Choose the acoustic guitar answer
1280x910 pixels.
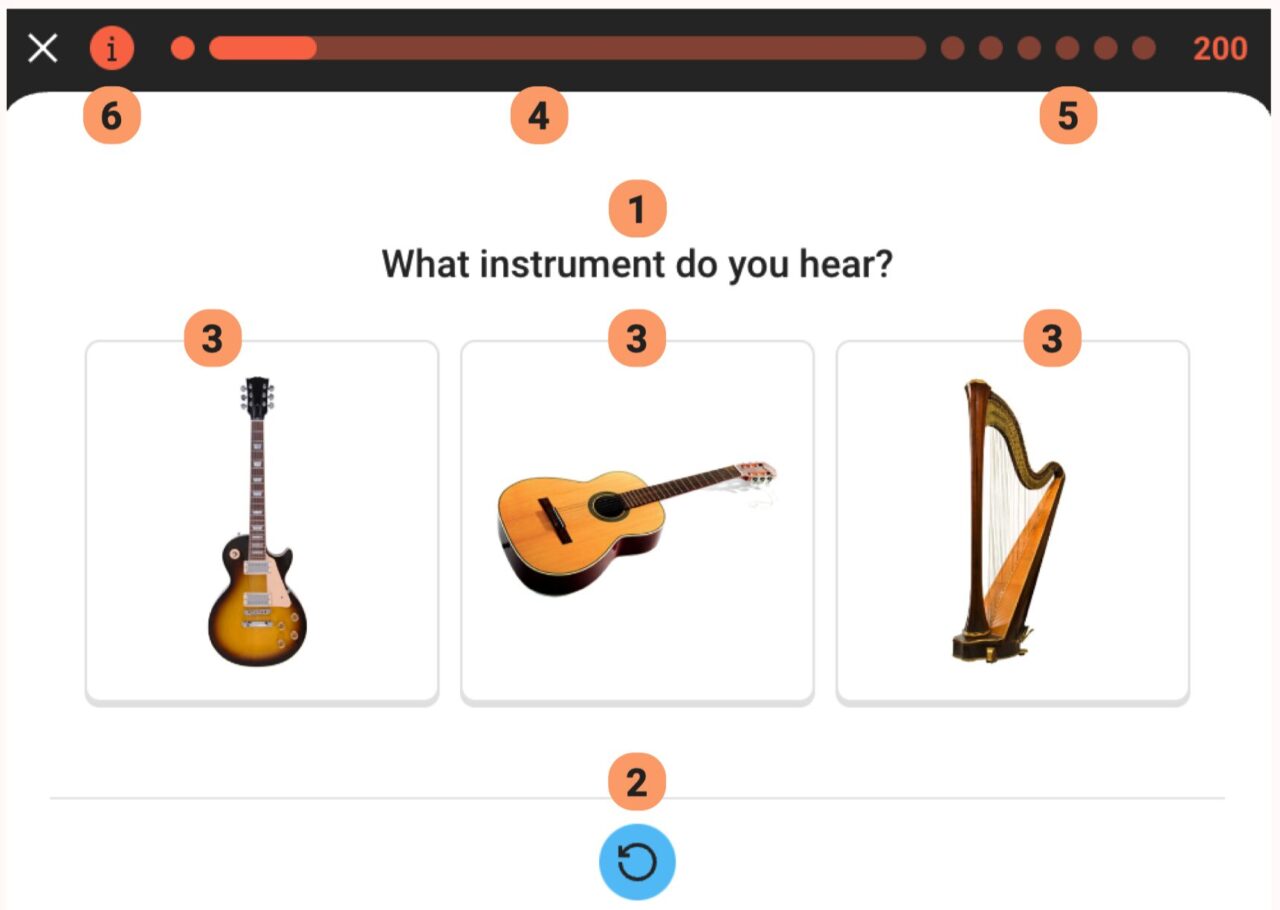point(637,522)
